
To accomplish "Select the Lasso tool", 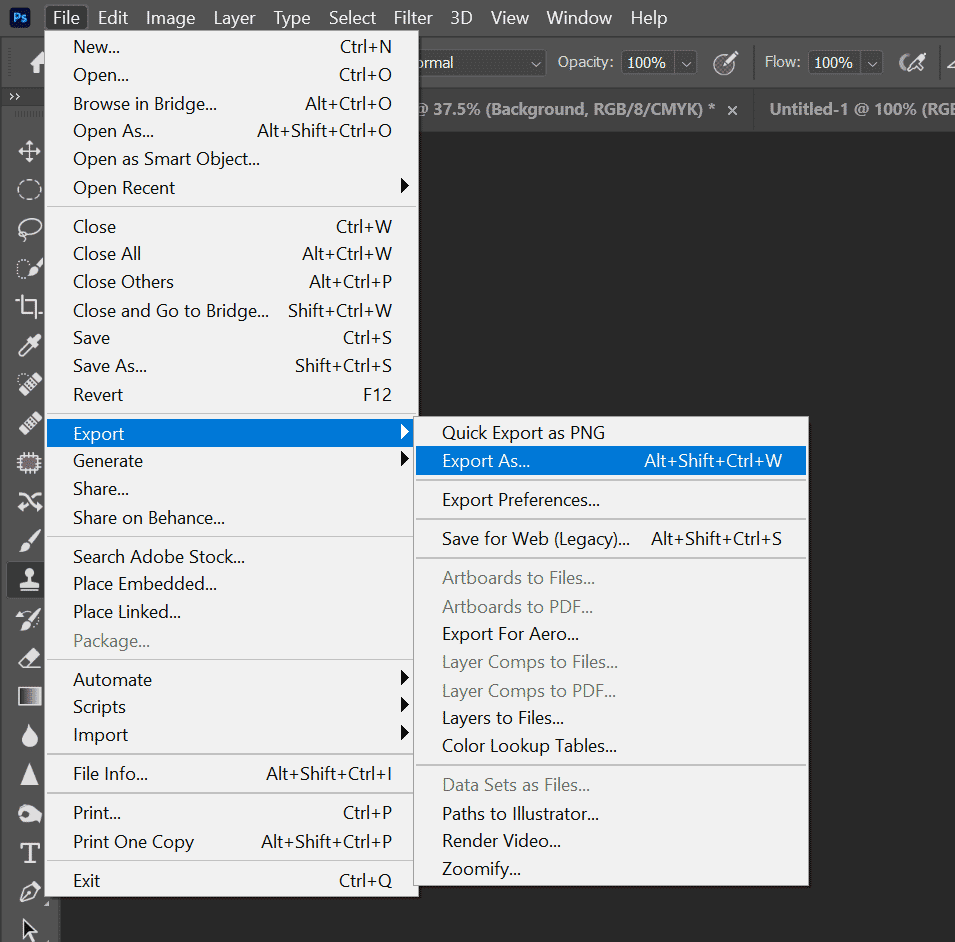I will pyautogui.click(x=28, y=228).
